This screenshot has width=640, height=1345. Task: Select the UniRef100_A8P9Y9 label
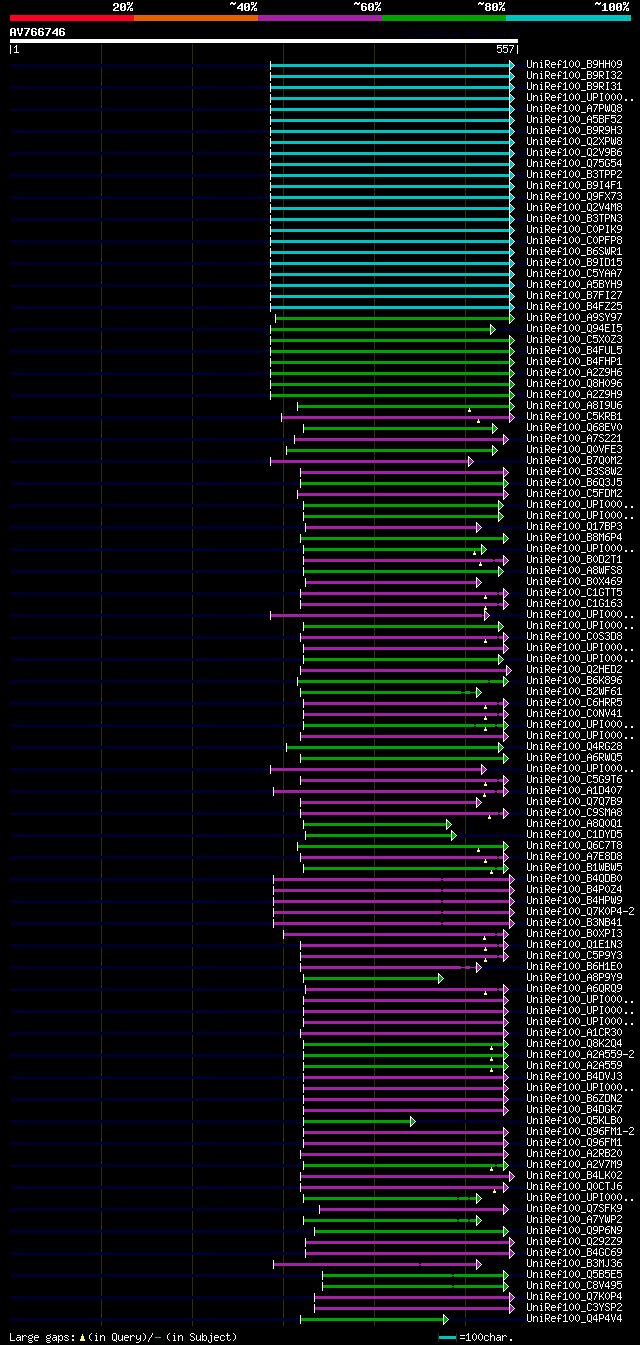576,978
